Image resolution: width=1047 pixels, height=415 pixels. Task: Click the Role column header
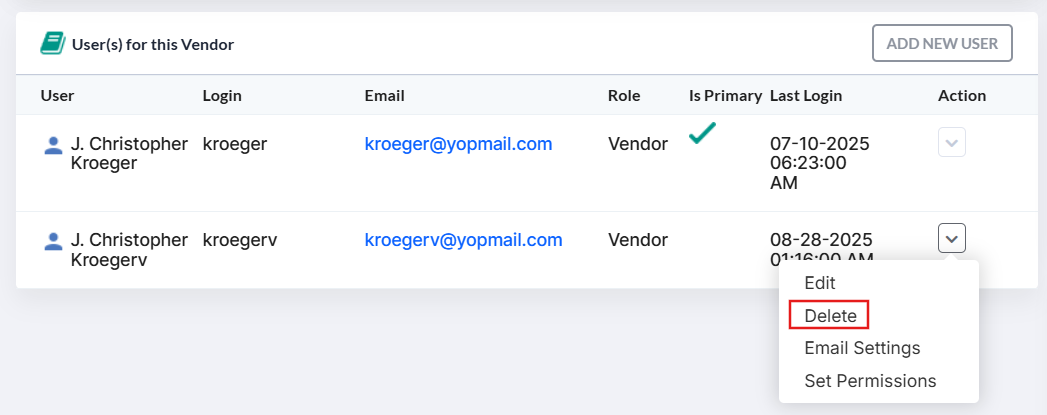624,95
